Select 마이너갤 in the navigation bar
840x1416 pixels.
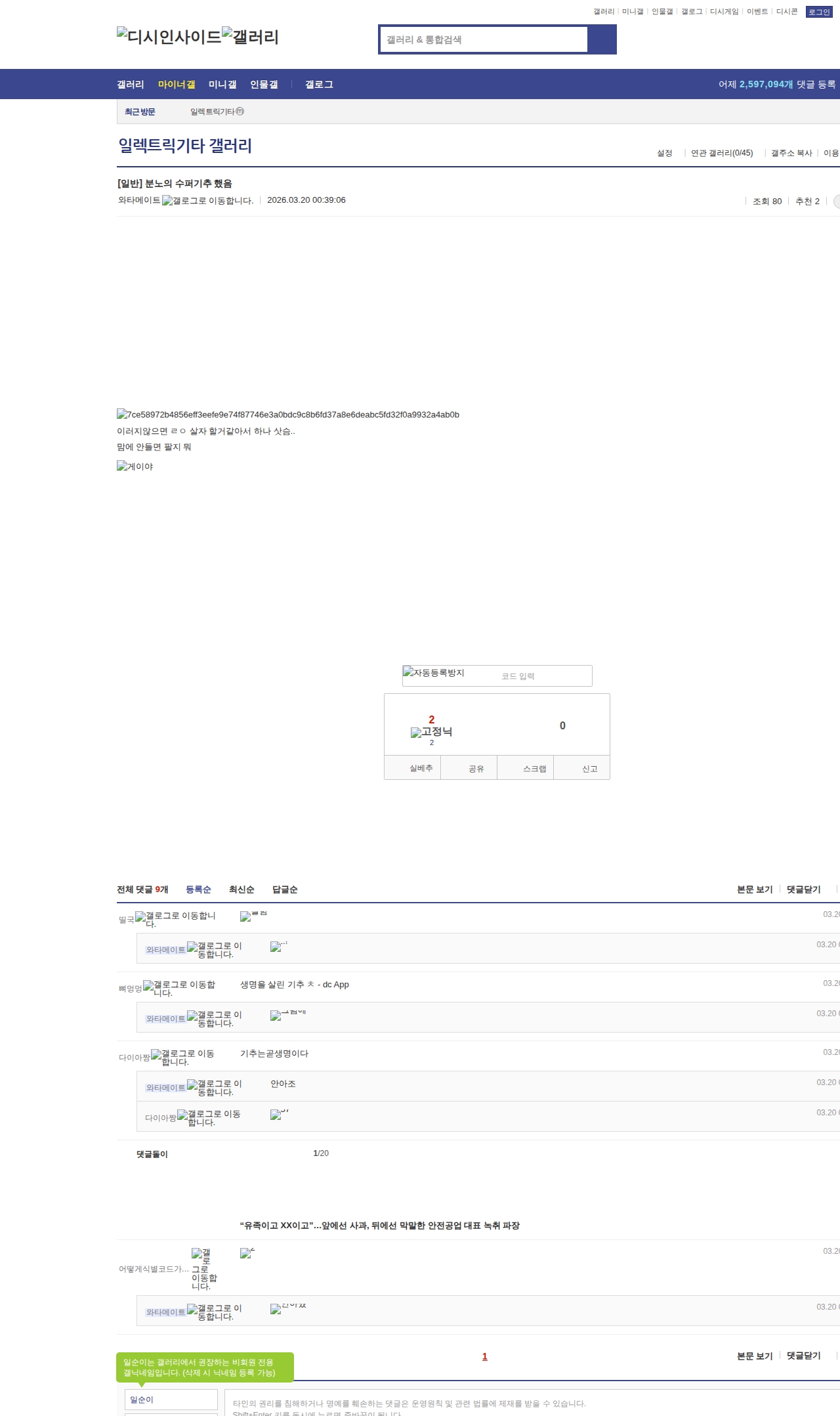tap(177, 85)
